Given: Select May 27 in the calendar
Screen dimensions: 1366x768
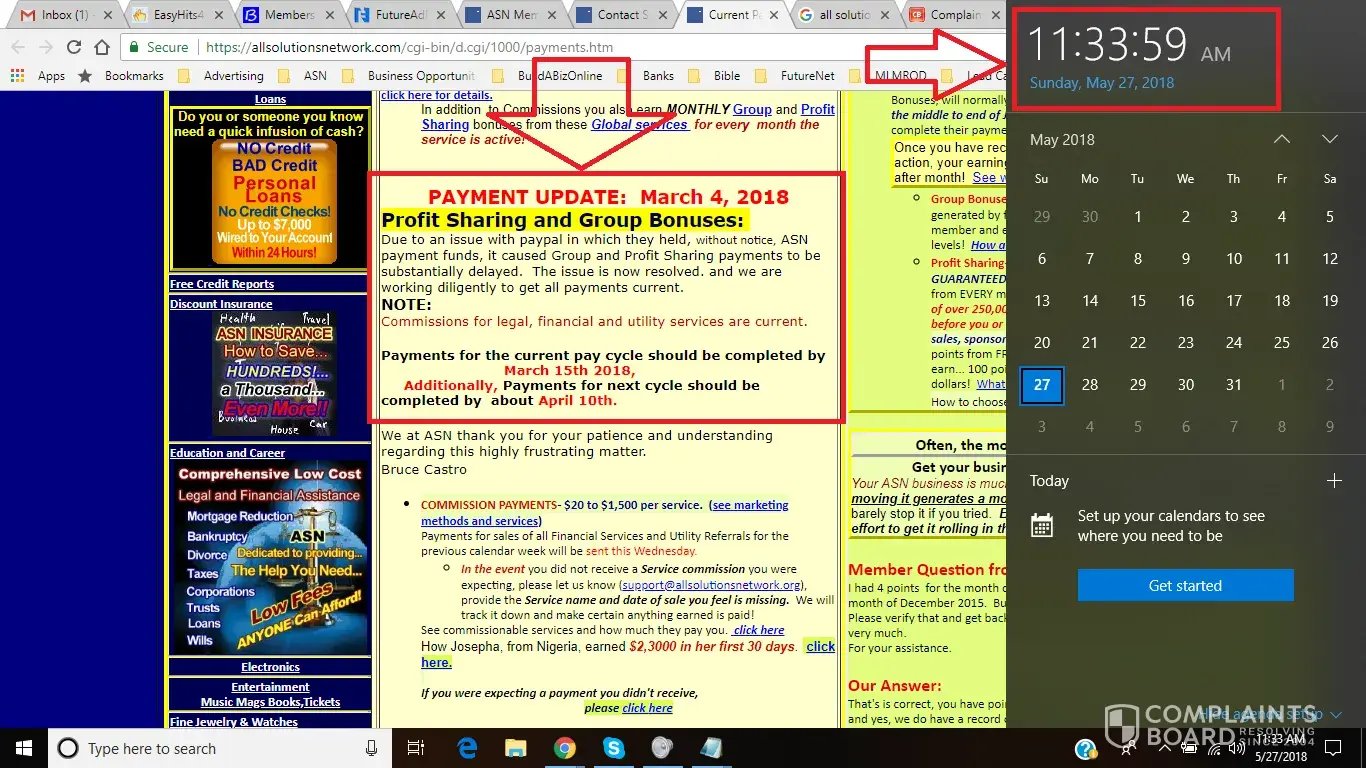Looking at the screenshot, I should click(1042, 385).
